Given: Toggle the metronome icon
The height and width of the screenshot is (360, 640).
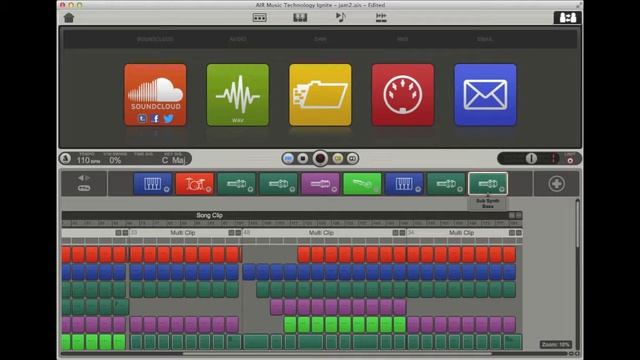Looking at the screenshot, I should [66, 158].
